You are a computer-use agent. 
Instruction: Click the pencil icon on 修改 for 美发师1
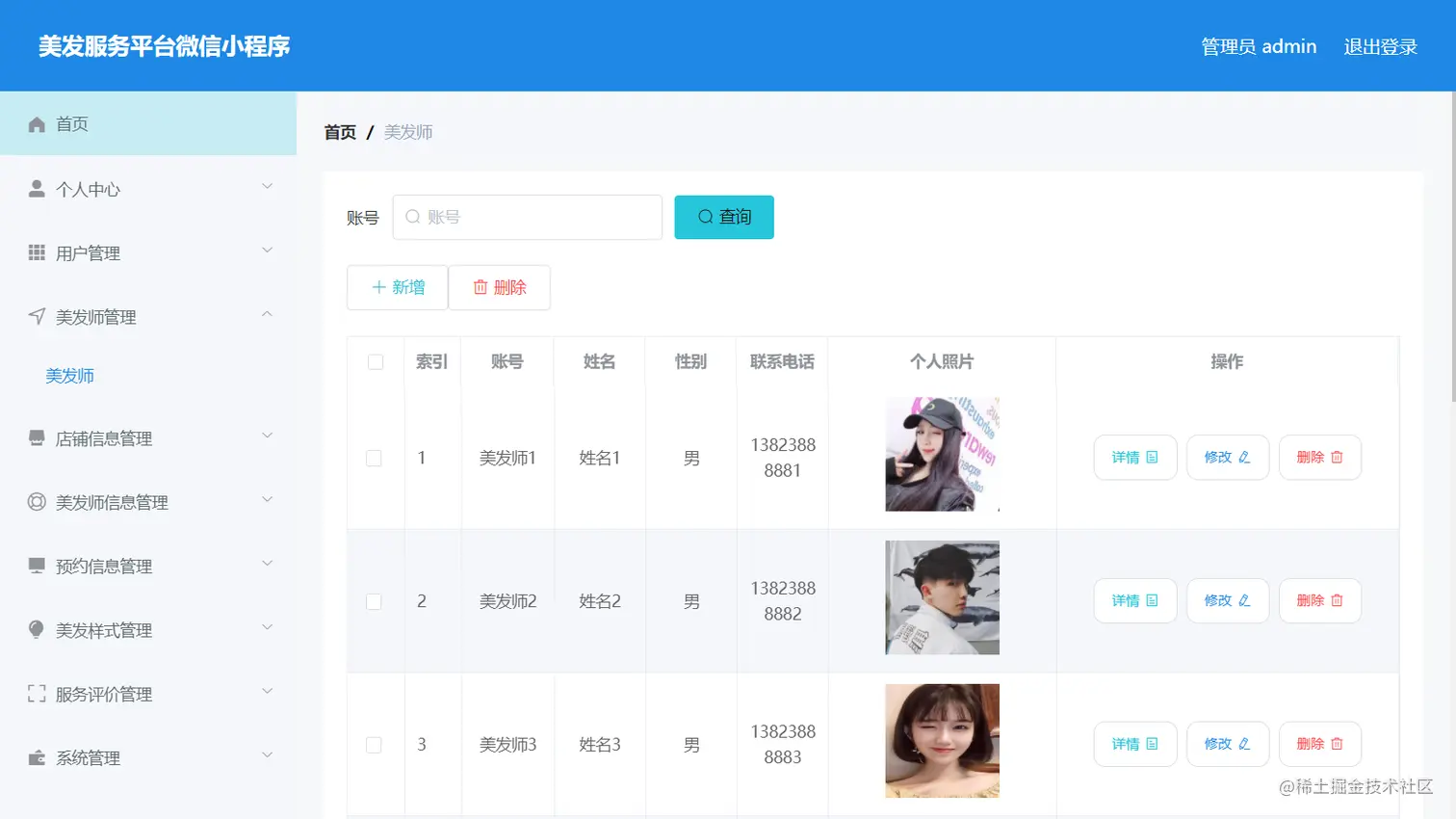click(1244, 458)
